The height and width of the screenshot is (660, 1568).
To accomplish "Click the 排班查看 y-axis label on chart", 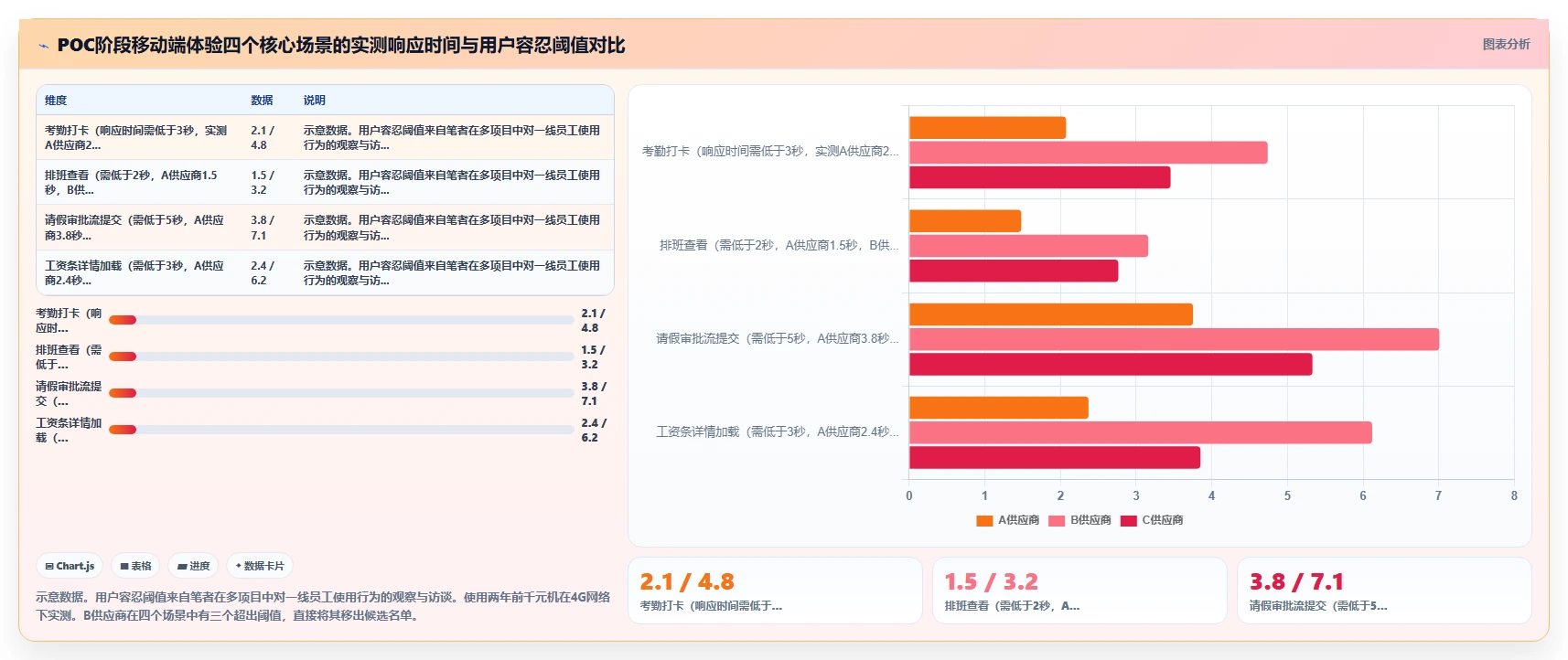I will coord(779,246).
